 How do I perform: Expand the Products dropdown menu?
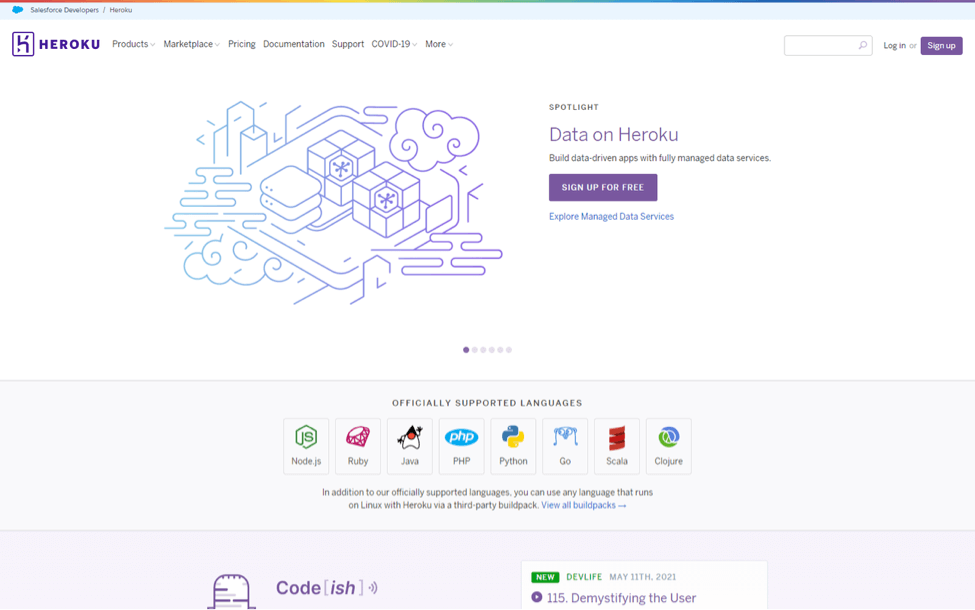tap(133, 44)
